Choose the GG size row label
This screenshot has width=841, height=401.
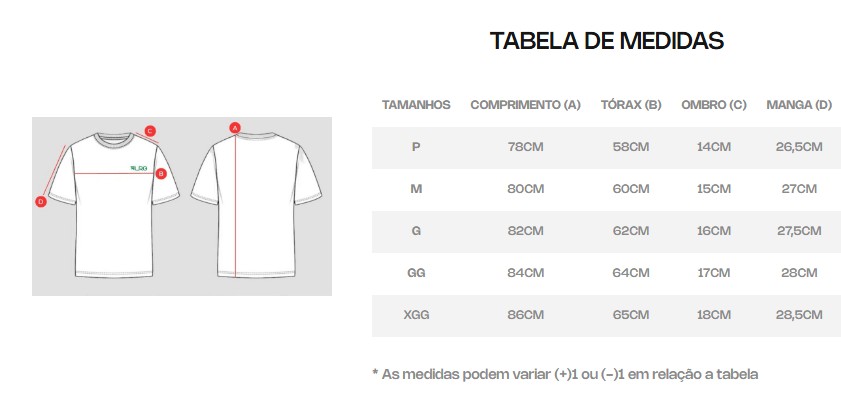pos(416,273)
